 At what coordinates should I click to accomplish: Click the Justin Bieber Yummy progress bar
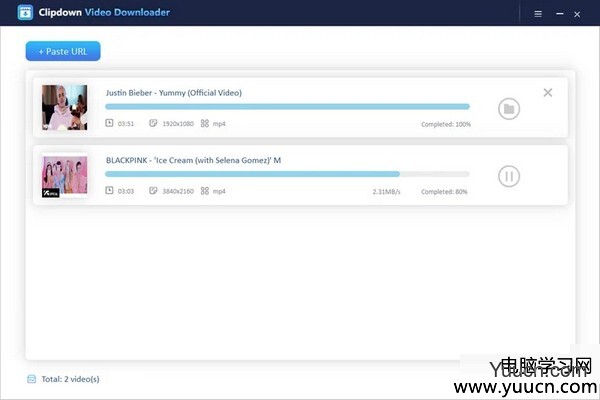[287, 106]
